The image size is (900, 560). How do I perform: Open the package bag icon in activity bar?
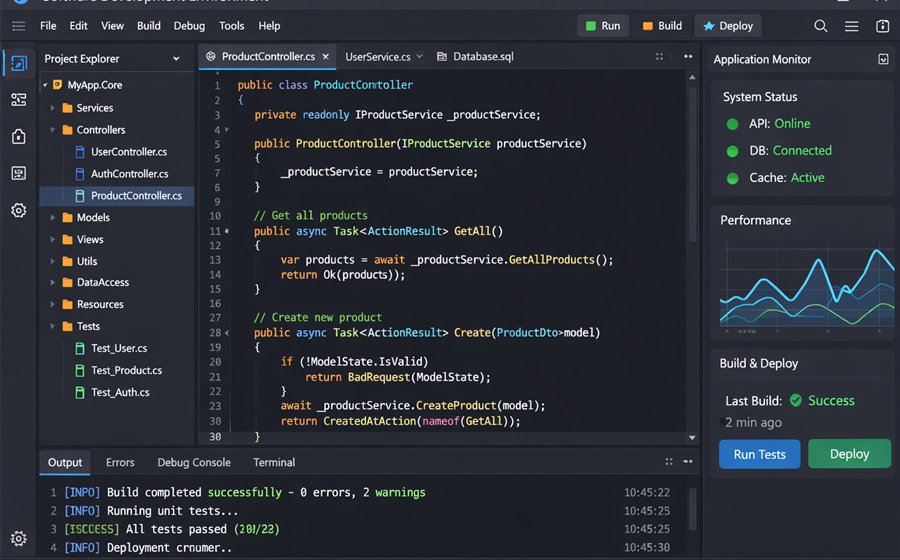[x=18, y=137]
